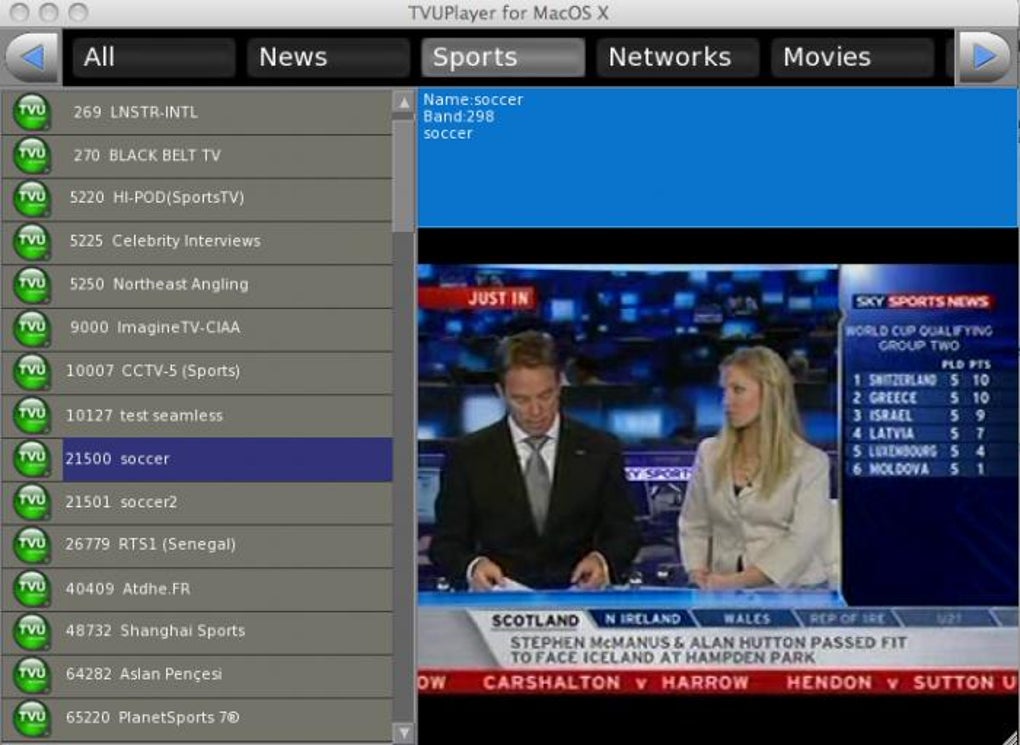Click the window resize grip corner
This screenshot has width=1020, height=745.
1010,735
